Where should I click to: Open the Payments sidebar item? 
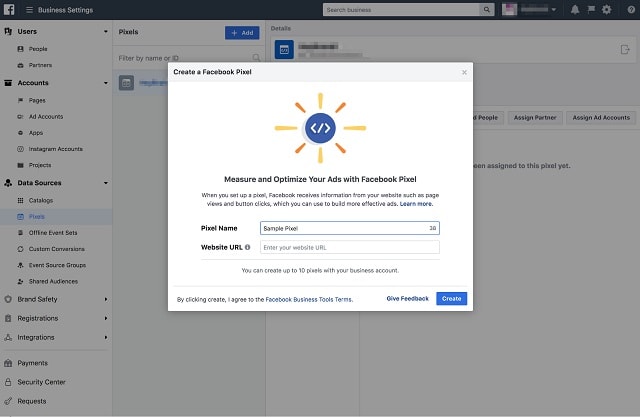(33, 363)
